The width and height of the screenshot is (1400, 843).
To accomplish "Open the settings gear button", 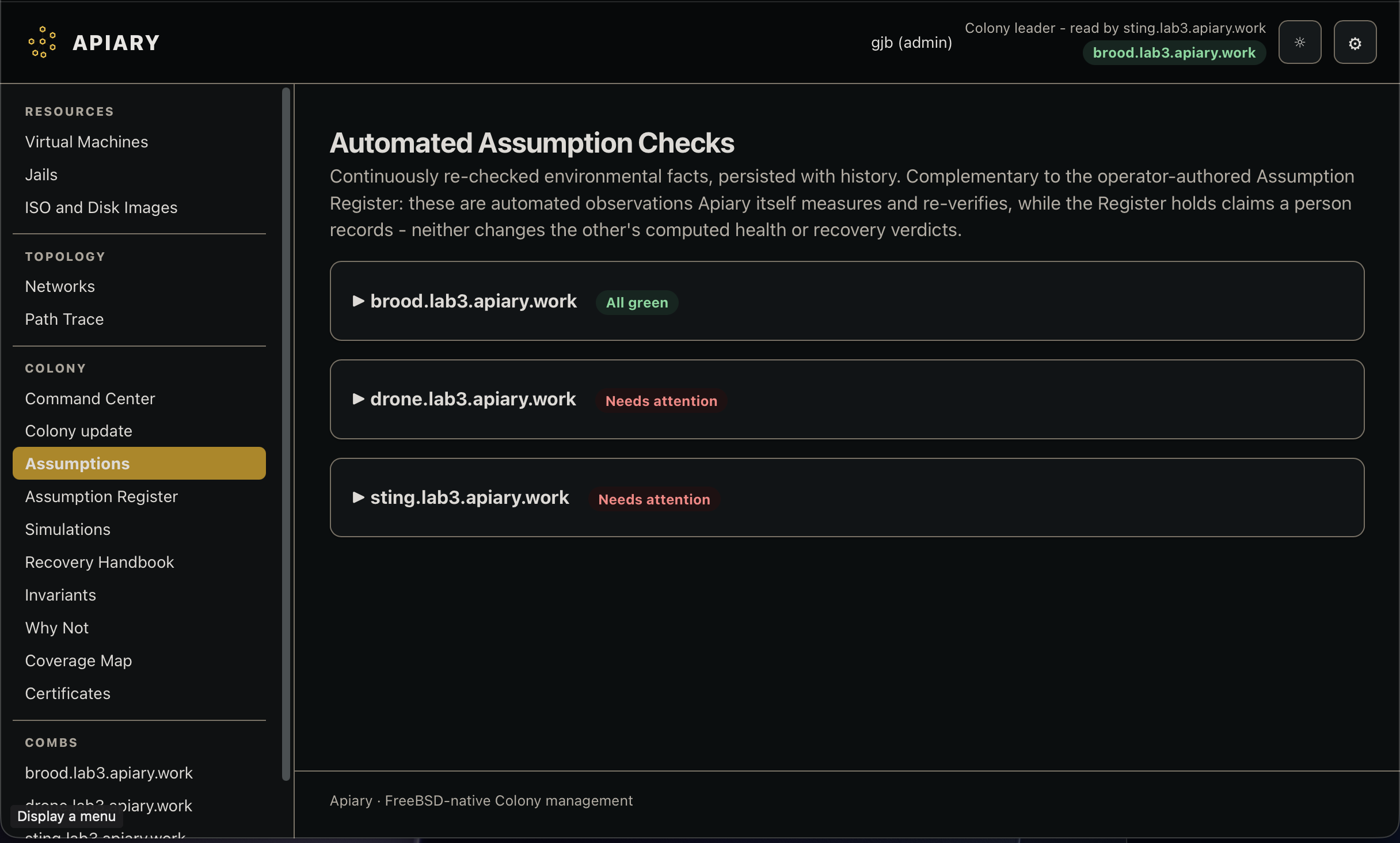I will point(1355,42).
